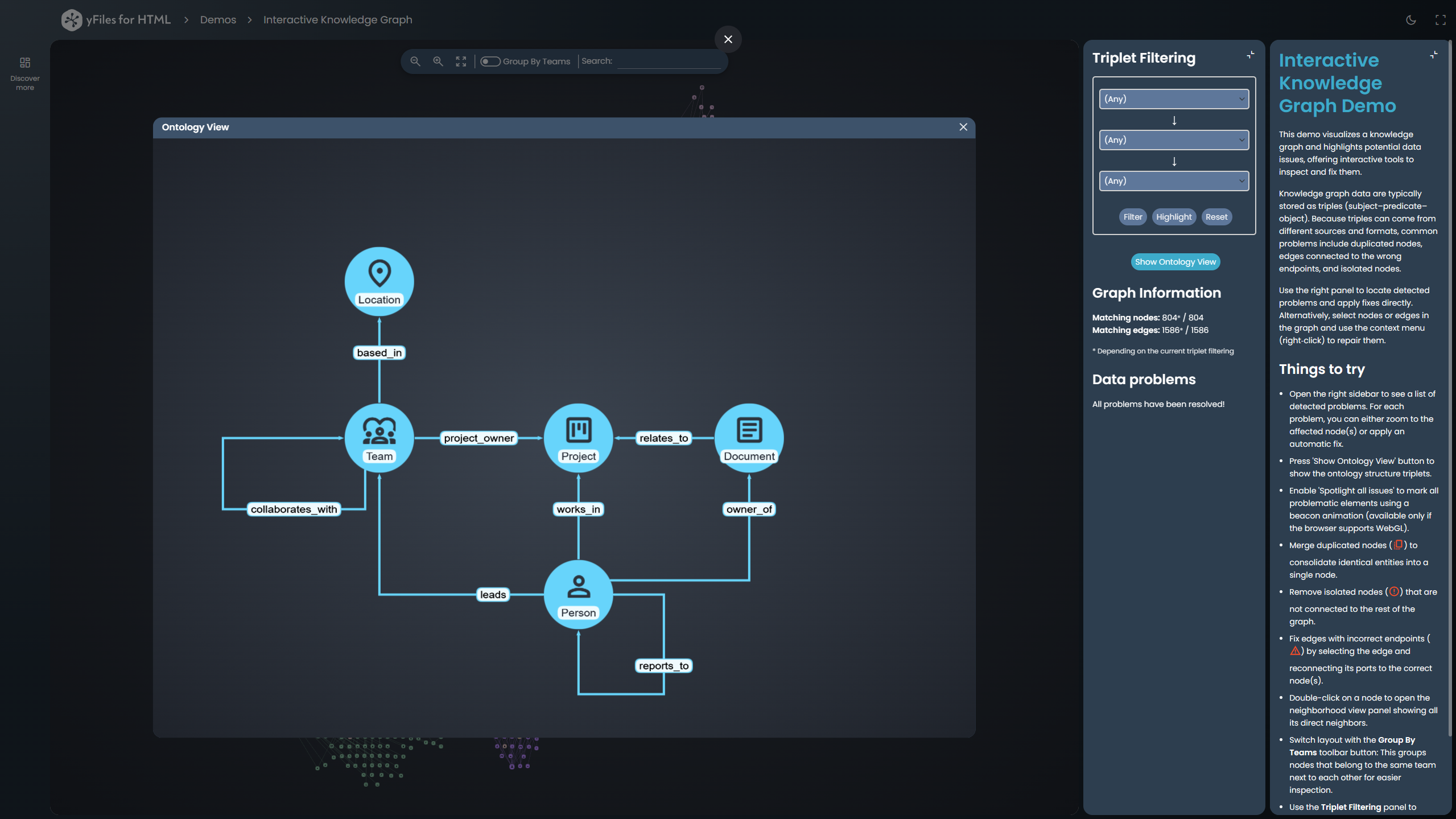Screen dimensions: 1456x819
Task: Click the Reset button
Action: coord(1216,217)
